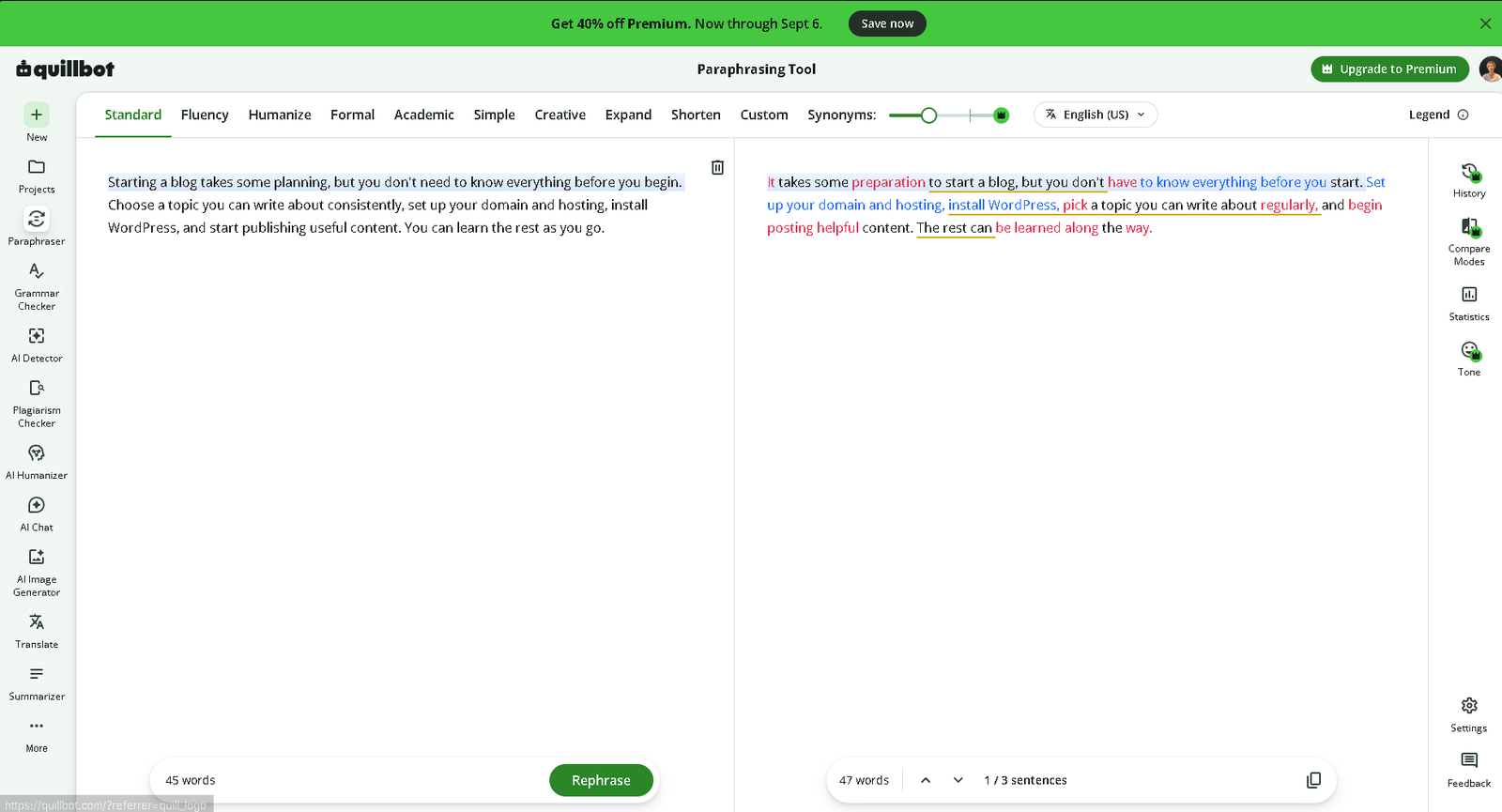Open the AI Humanizer tool
1502x812 pixels.
click(x=37, y=462)
